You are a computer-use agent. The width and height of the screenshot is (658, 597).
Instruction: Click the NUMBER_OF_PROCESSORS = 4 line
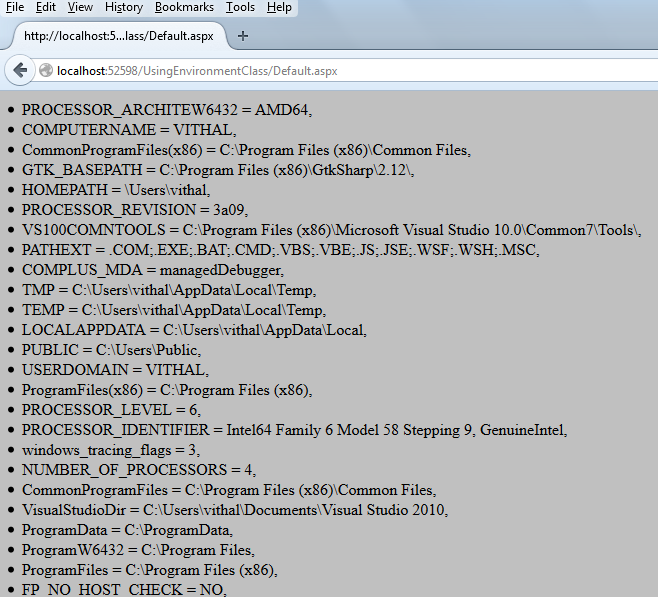tap(139, 470)
